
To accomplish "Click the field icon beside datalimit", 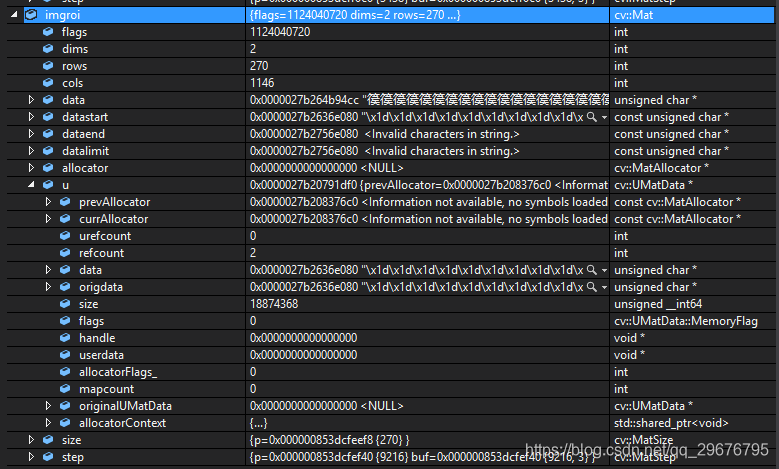I will [48, 151].
